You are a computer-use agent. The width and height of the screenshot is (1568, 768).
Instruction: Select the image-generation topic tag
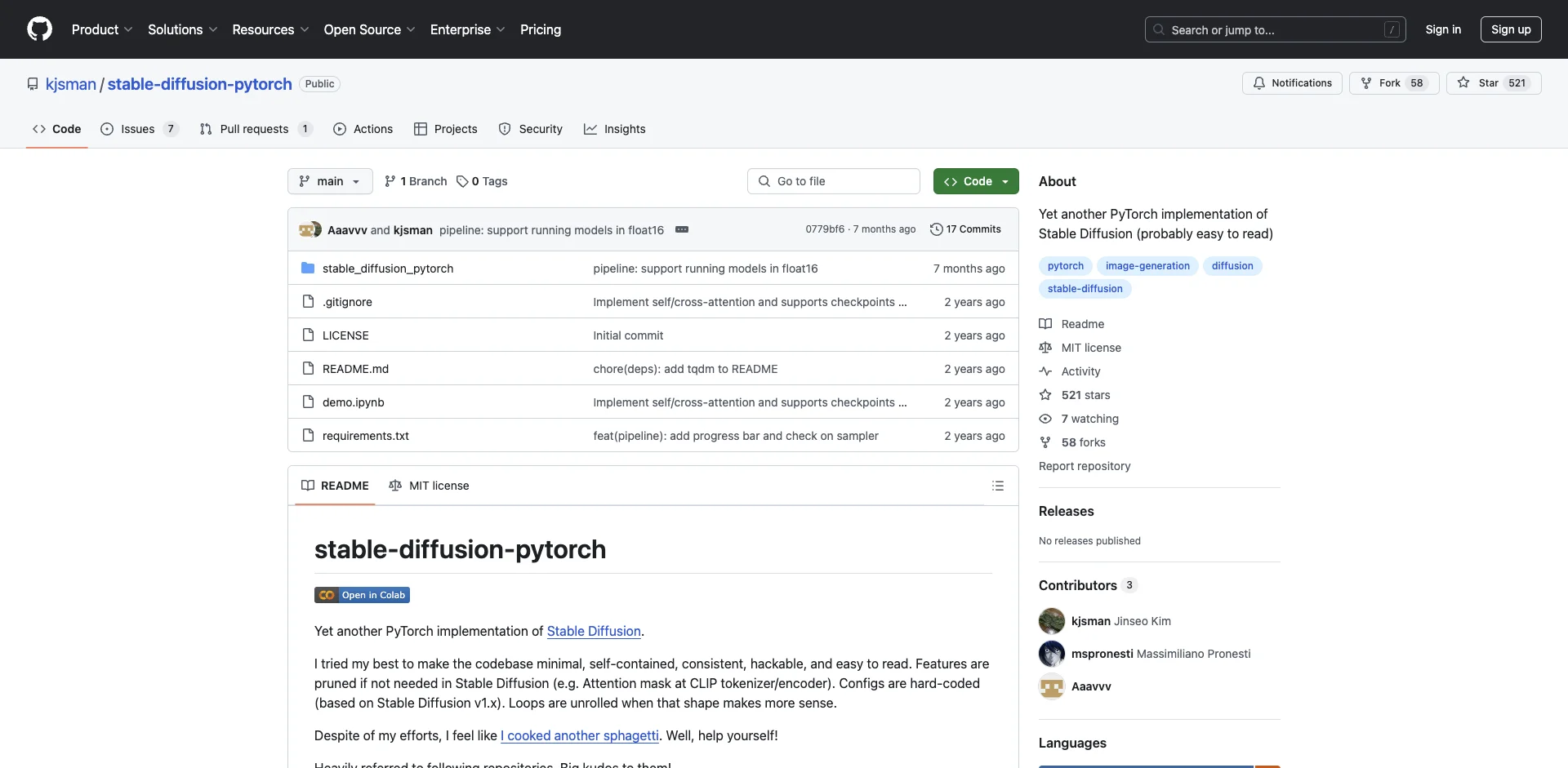(x=1147, y=266)
